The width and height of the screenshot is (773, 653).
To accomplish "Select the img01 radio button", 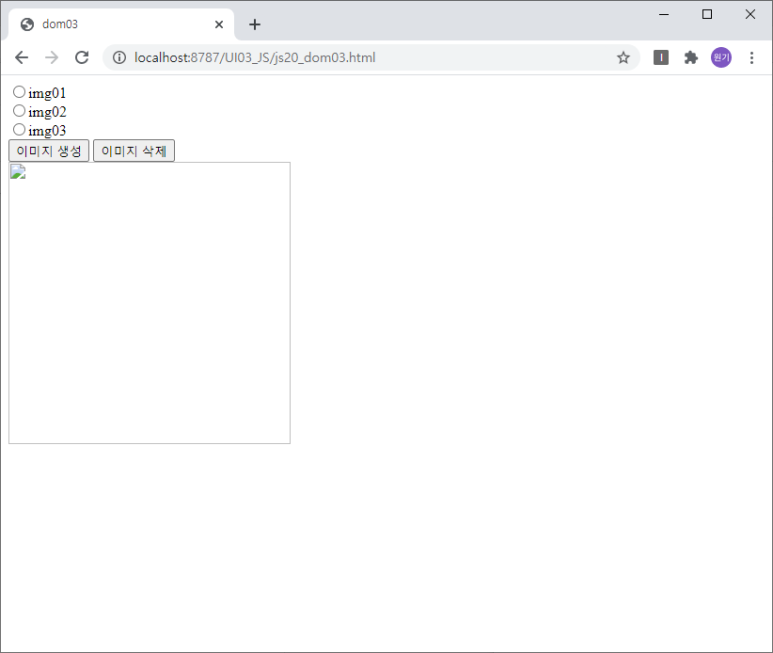I will (19, 92).
